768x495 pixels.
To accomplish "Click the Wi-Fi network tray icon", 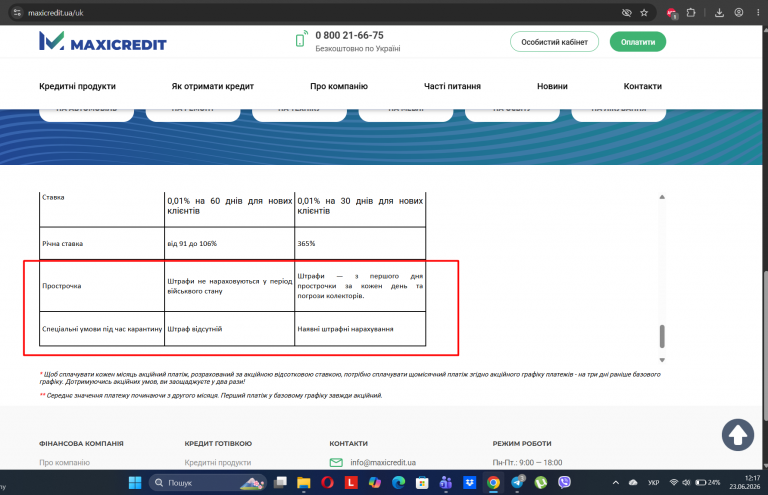I will [674, 483].
